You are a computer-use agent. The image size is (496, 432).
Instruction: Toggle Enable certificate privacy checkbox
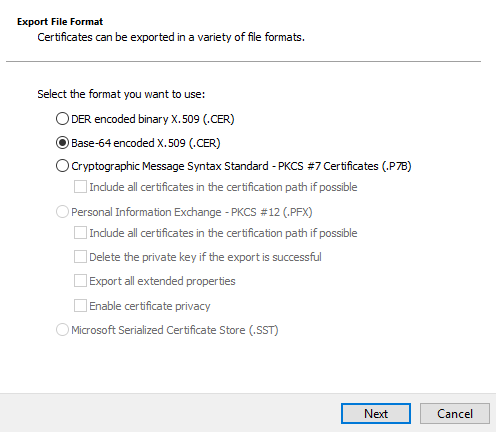point(80,305)
